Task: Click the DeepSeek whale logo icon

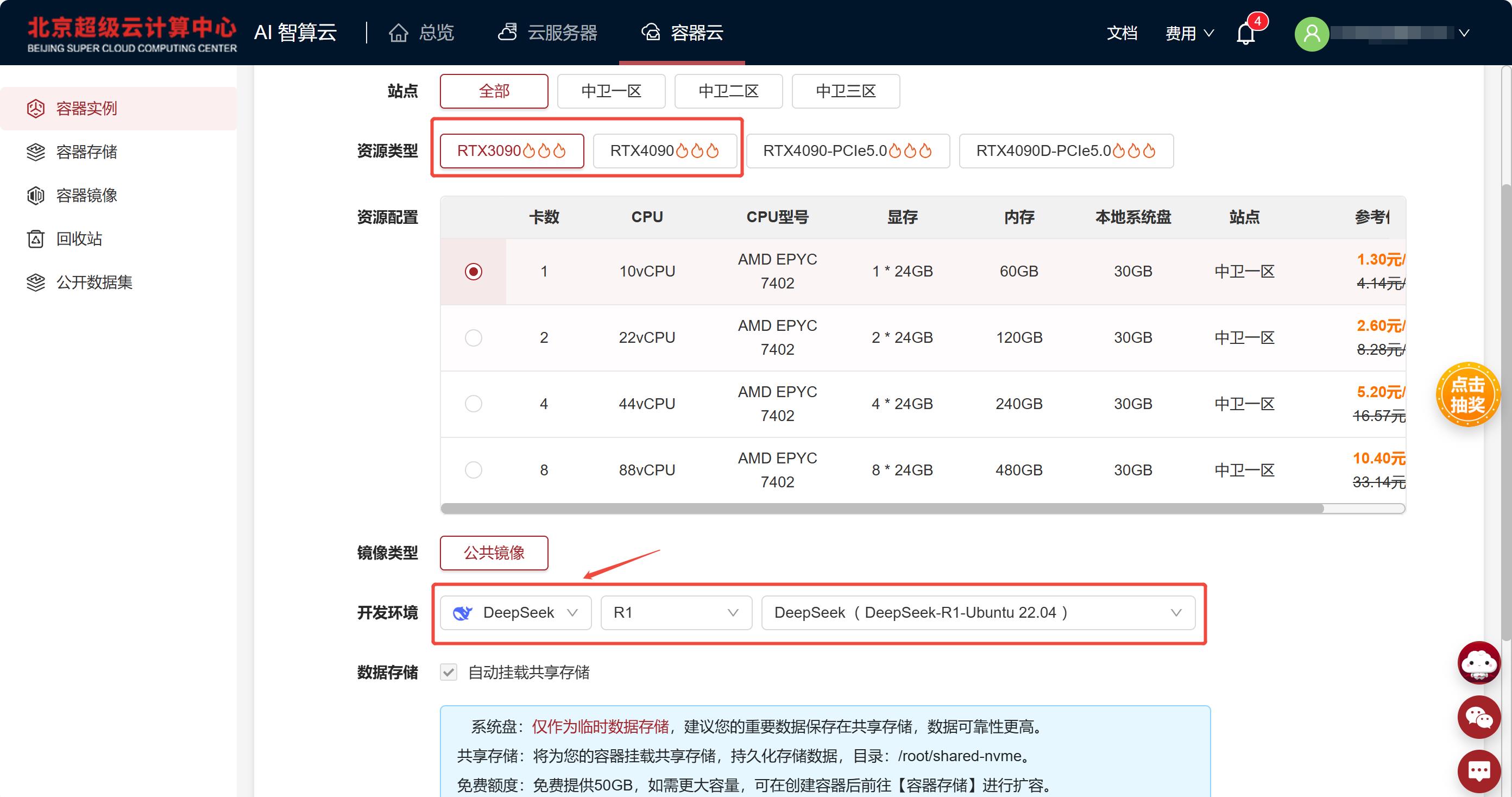Action: click(x=463, y=613)
